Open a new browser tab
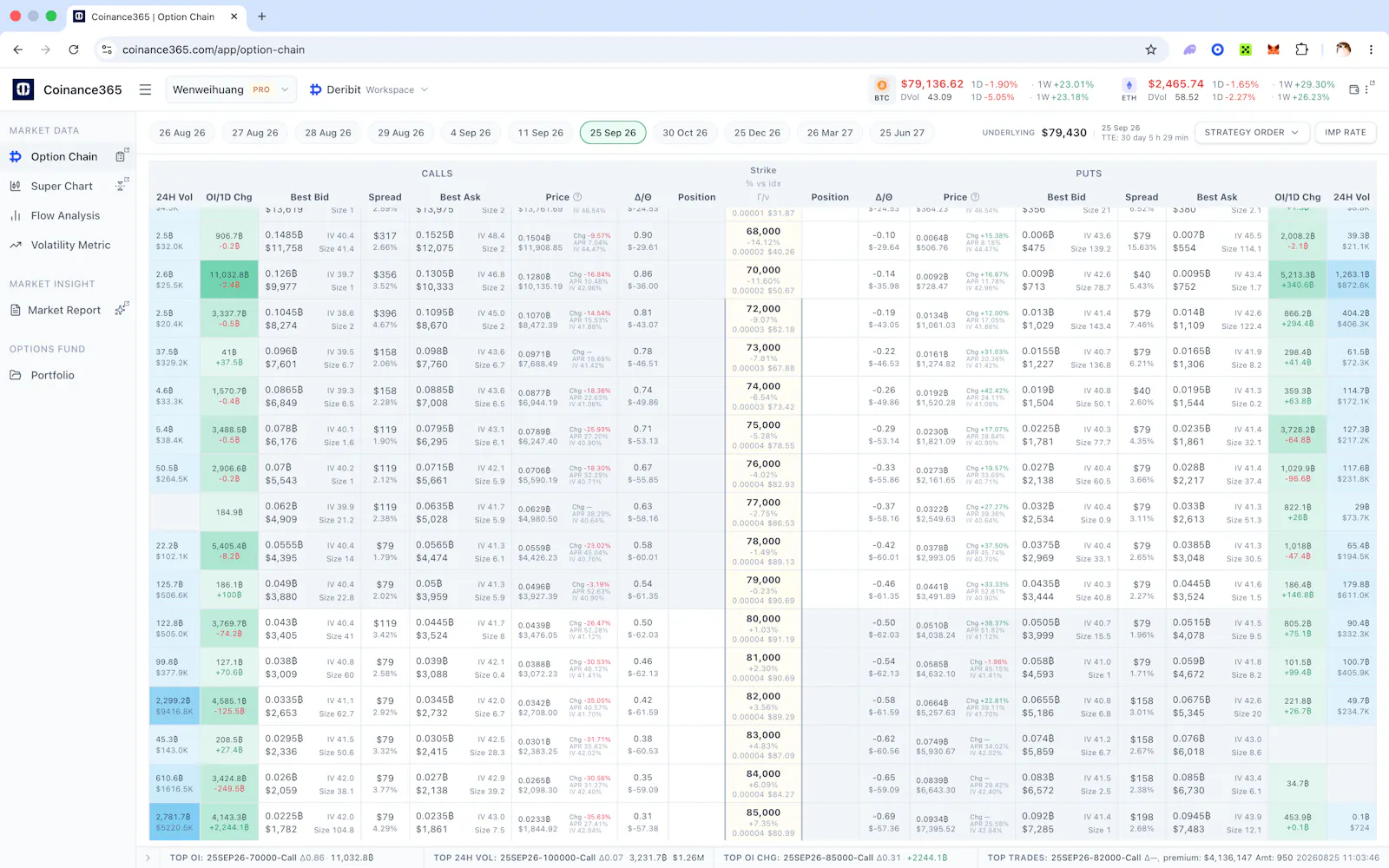 (262, 16)
